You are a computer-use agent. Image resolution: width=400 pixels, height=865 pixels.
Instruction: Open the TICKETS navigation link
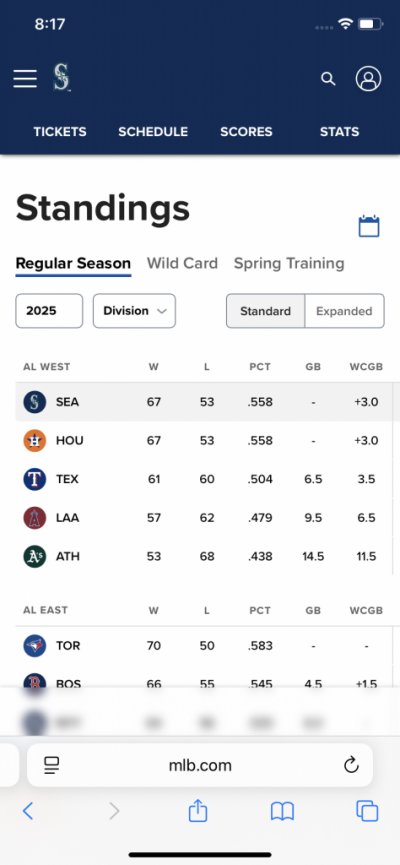[60, 132]
